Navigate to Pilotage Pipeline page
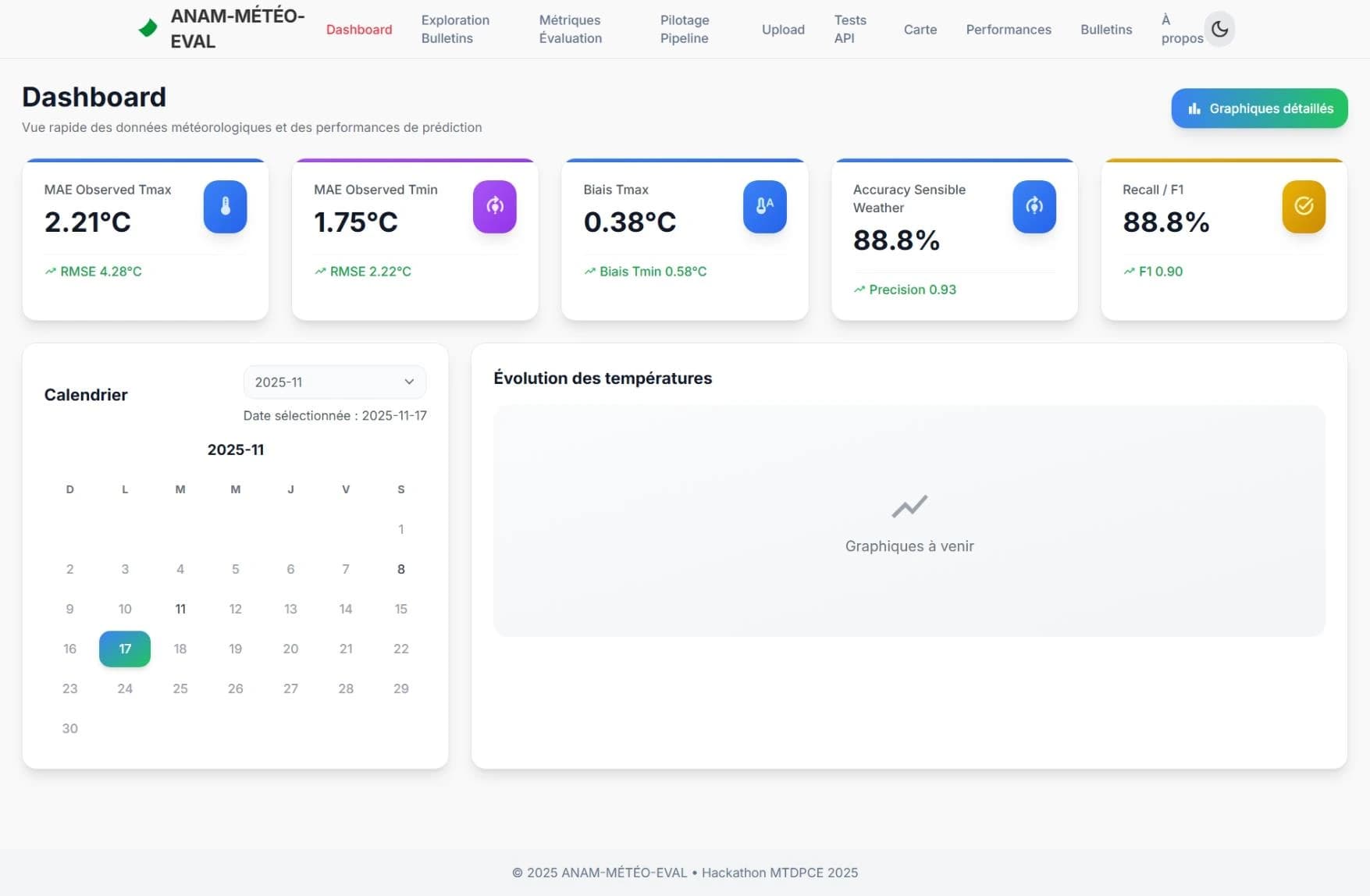 [684, 30]
